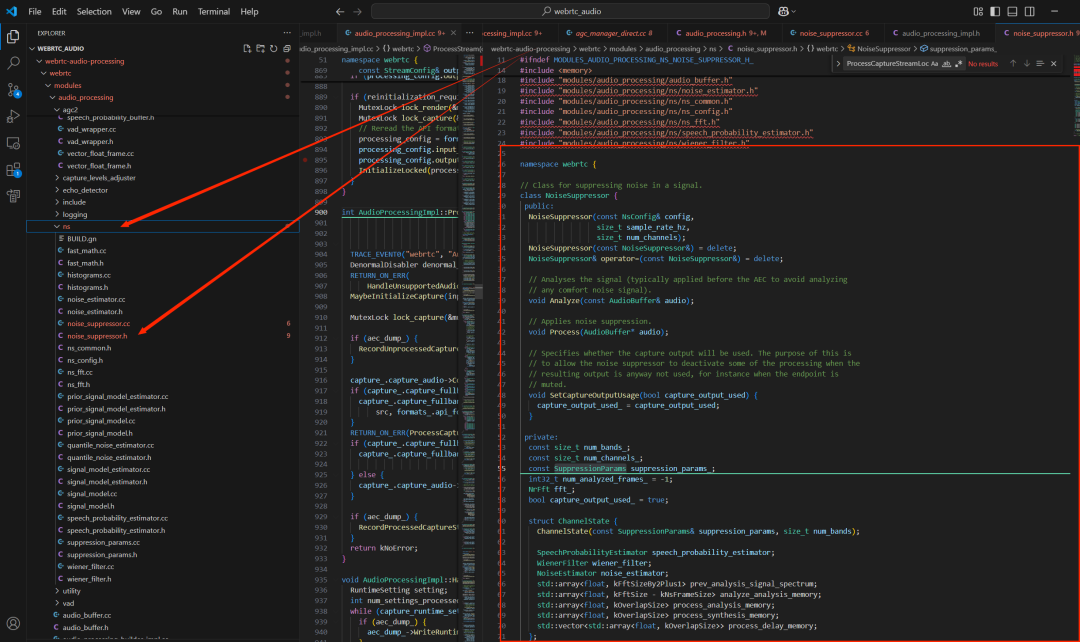Open the Search view in activity bar

coord(13,62)
